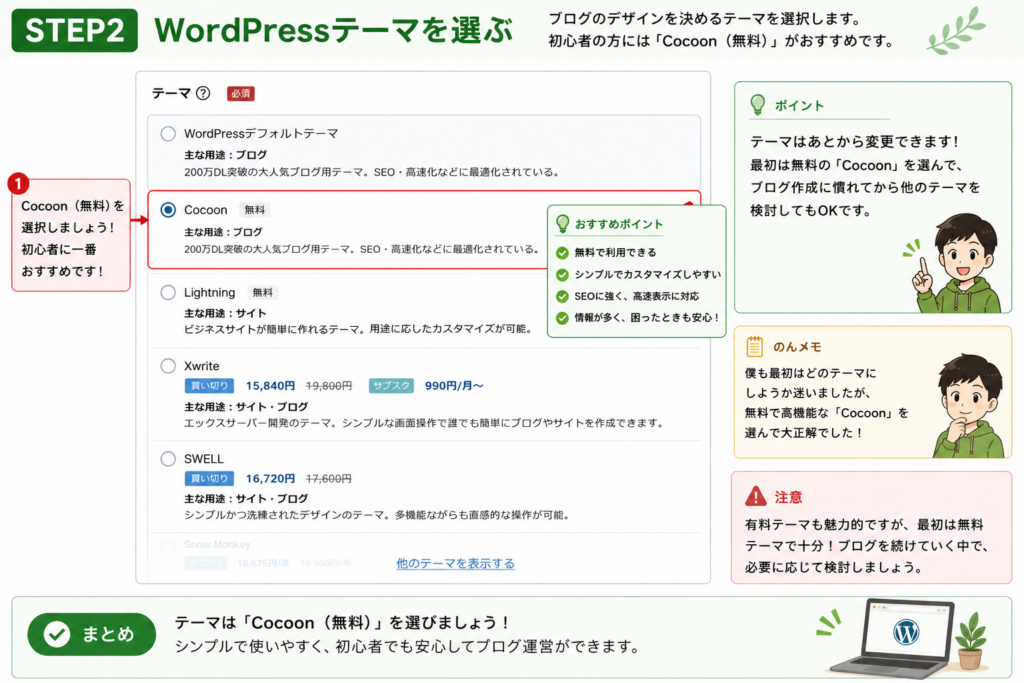Click the lightbulb icon beside おすすめポイント
1024x683 pixels.
click(562, 224)
